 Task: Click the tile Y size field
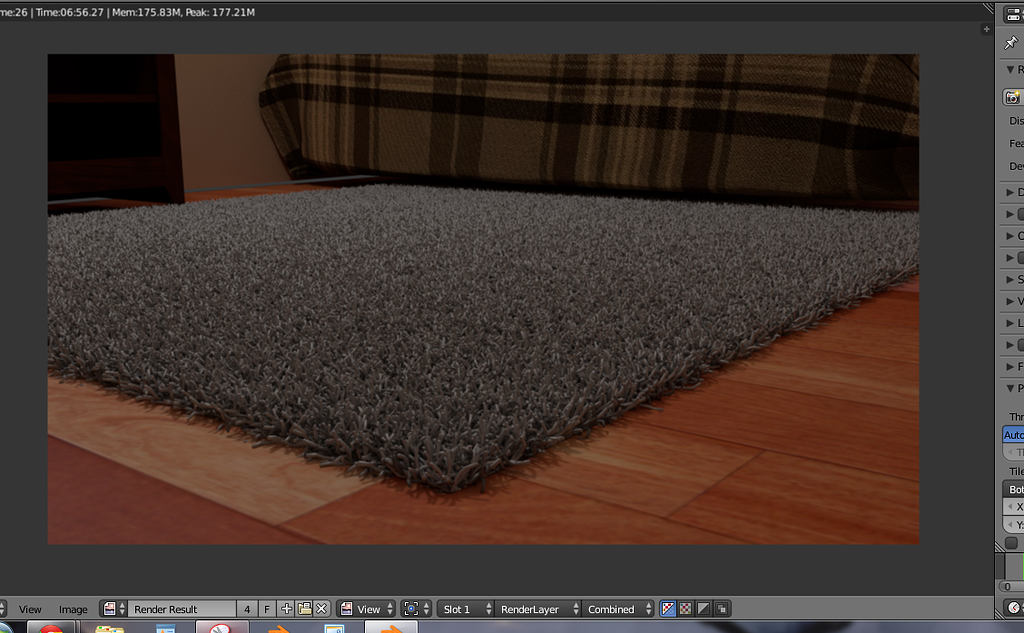(1014, 524)
